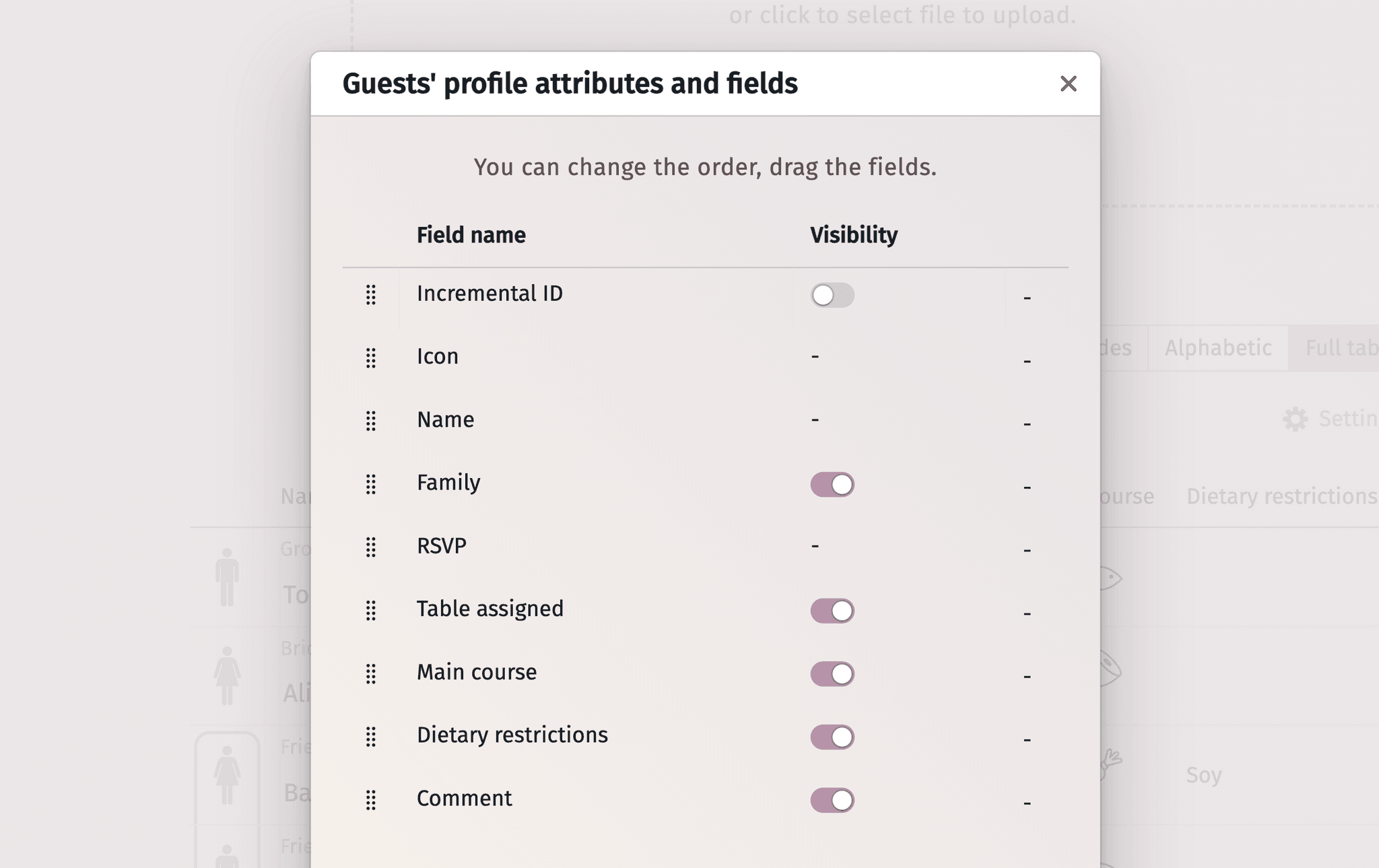
Task: Click the Soy dietary restriction entry
Action: 1205,775
